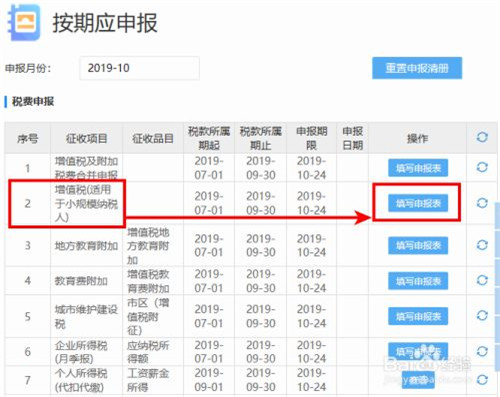The width and height of the screenshot is (500, 397).
Task: Click 城市维护建设税 item cell
Action: pyautogui.click(x=86, y=316)
